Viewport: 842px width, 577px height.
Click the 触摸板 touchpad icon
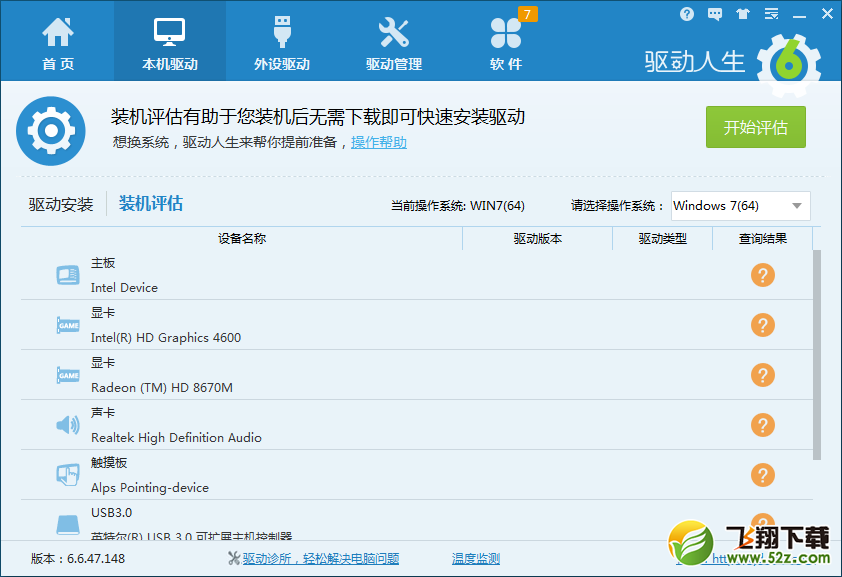(68, 475)
